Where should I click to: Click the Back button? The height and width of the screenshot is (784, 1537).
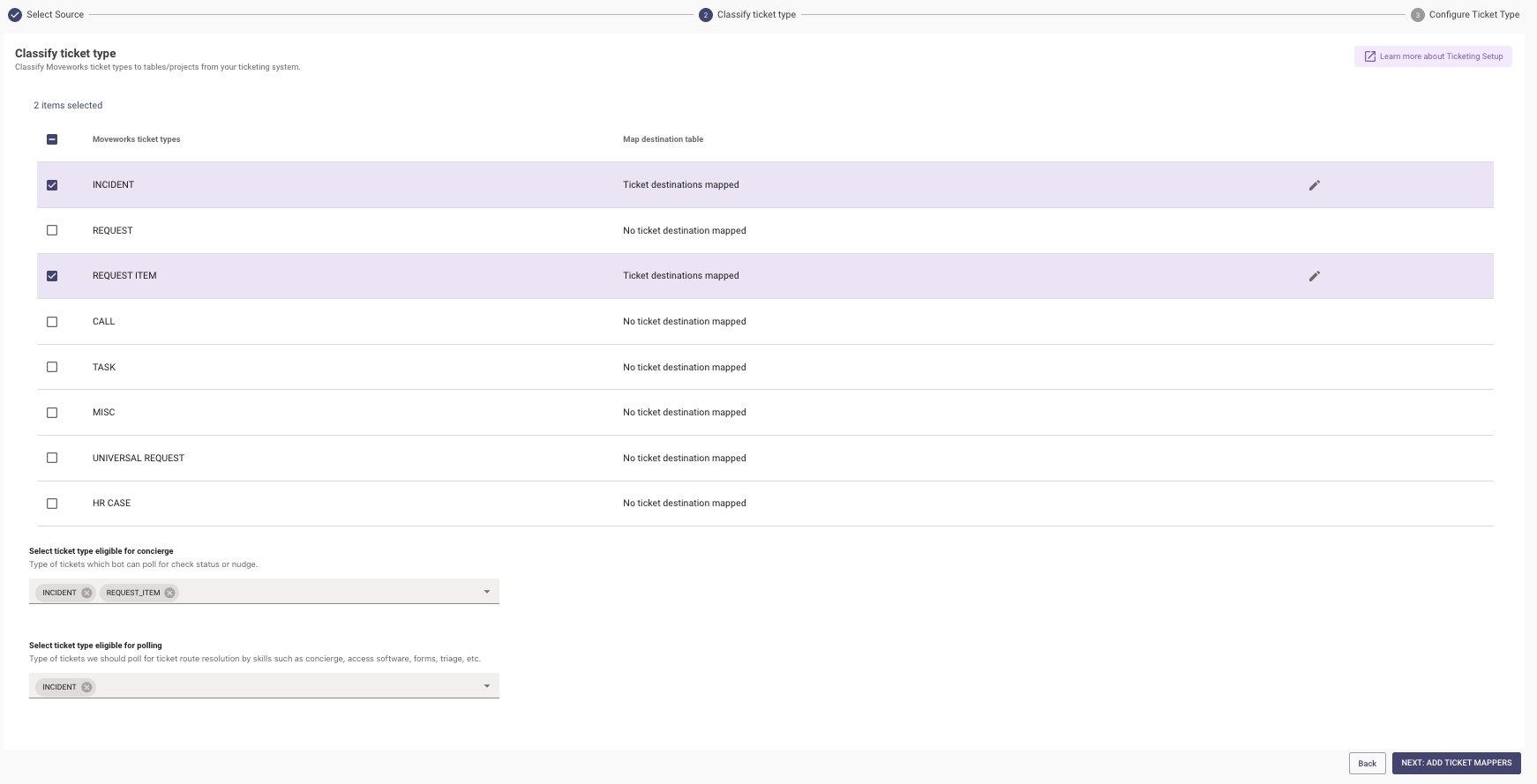pyautogui.click(x=1367, y=764)
